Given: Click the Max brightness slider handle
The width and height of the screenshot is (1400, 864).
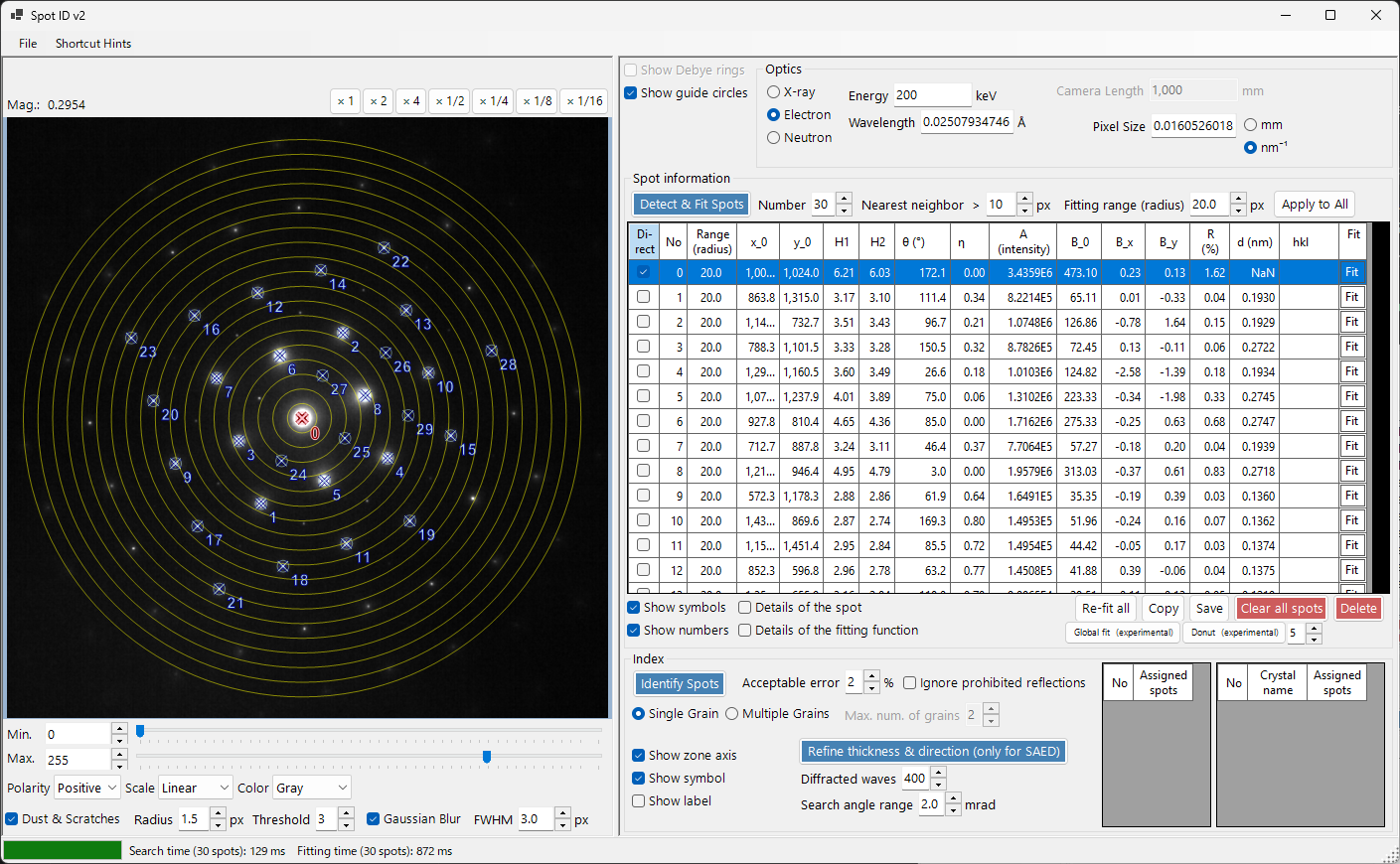Looking at the screenshot, I should tap(487, 757).
